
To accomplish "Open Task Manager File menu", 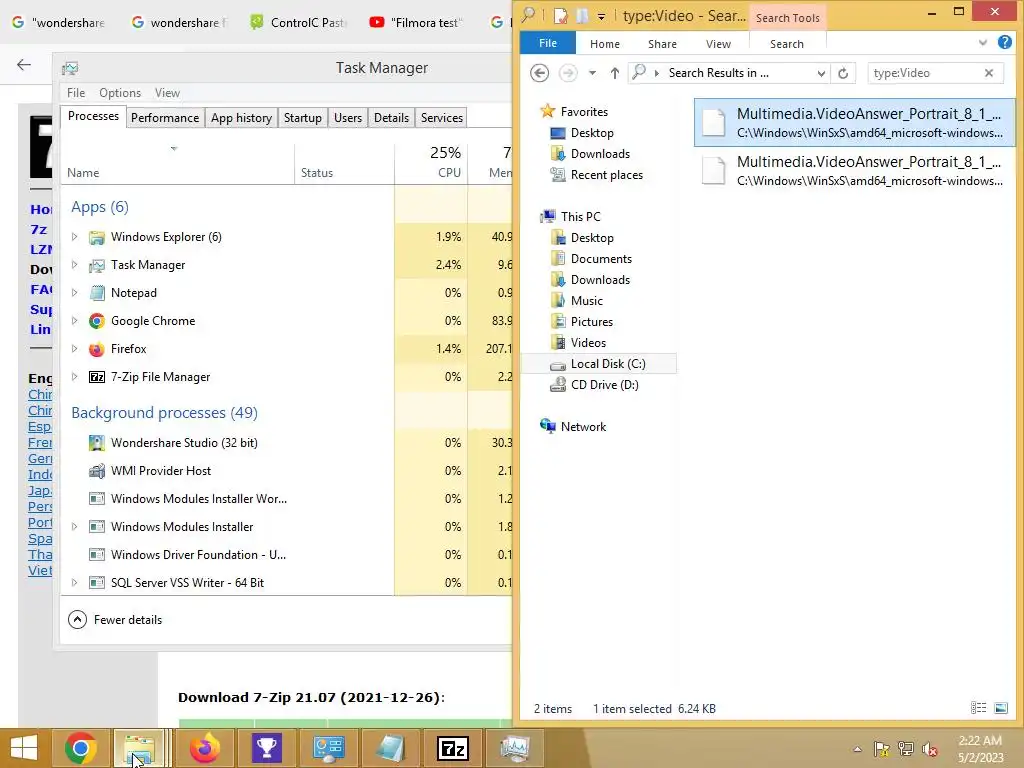I will click(76, 93).
